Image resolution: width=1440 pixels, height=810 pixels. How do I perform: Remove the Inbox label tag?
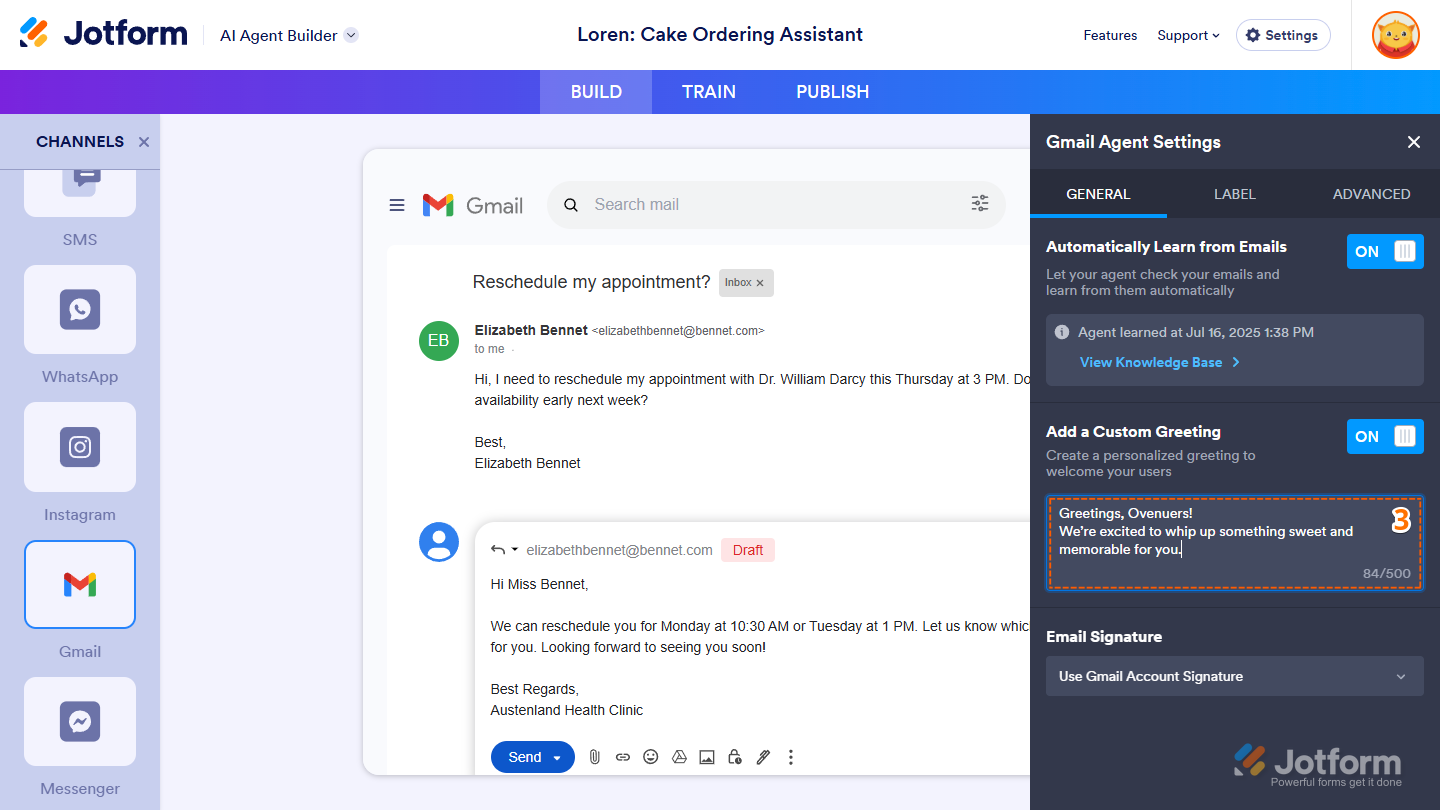pos(760,283)
